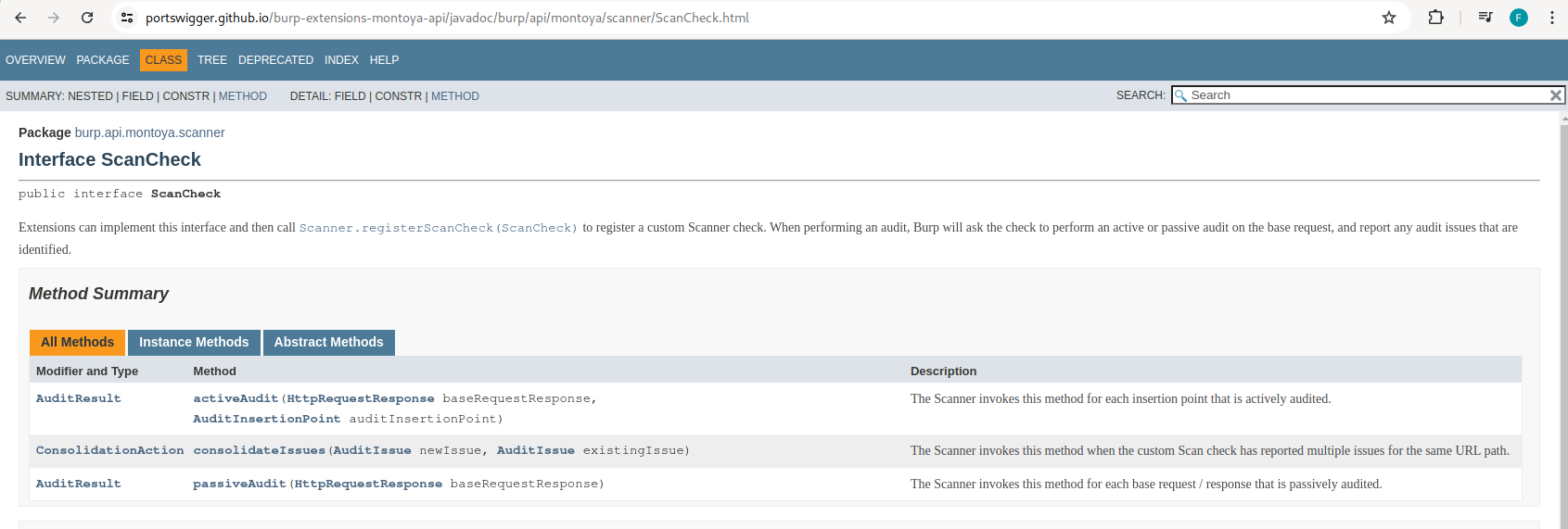
Task: Open the TREE navigation item
Action: (211, 60)
